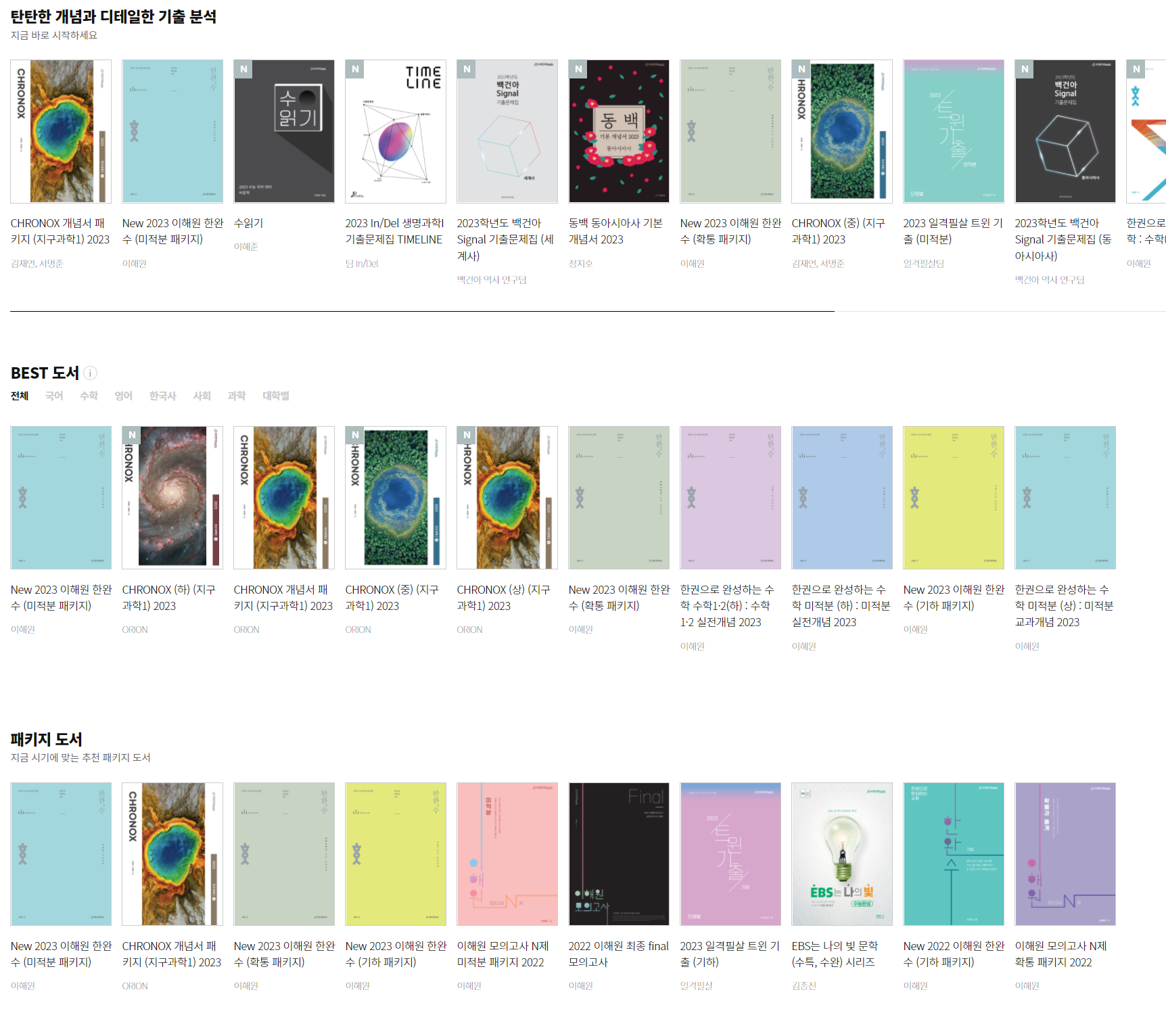The image size is (1166, 1036).
Task: Open the 2023 일격필살 트윈 기출 미적분 cover
Action: [954, 131]
